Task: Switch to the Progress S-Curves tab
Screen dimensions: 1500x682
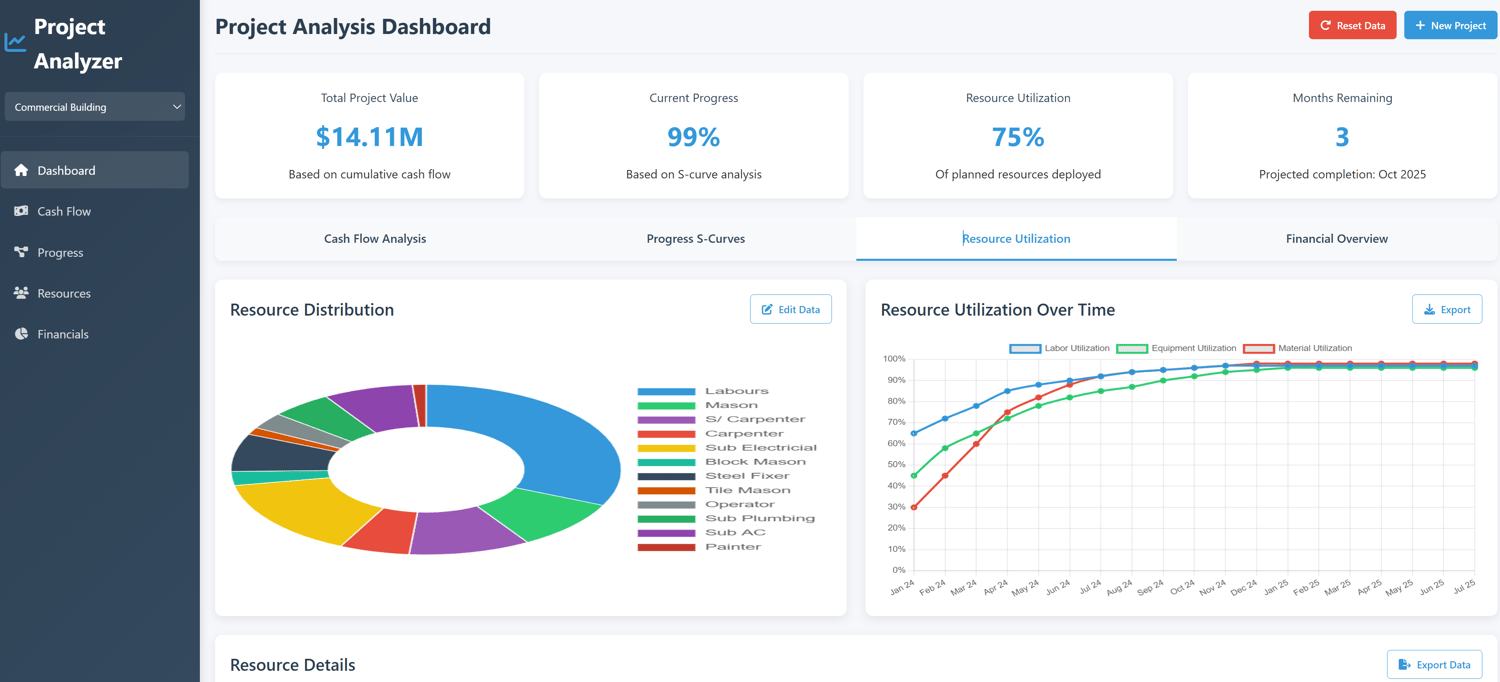Action: (x=696, y=239)
